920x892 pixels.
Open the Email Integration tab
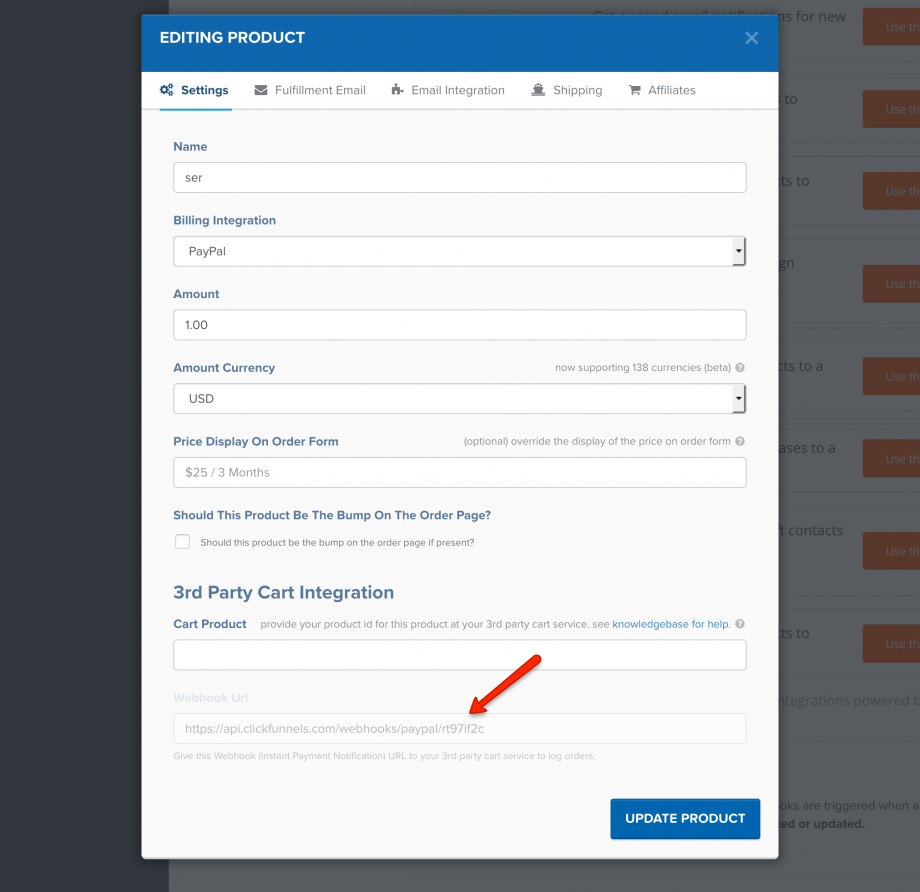(x=457, y=90)
